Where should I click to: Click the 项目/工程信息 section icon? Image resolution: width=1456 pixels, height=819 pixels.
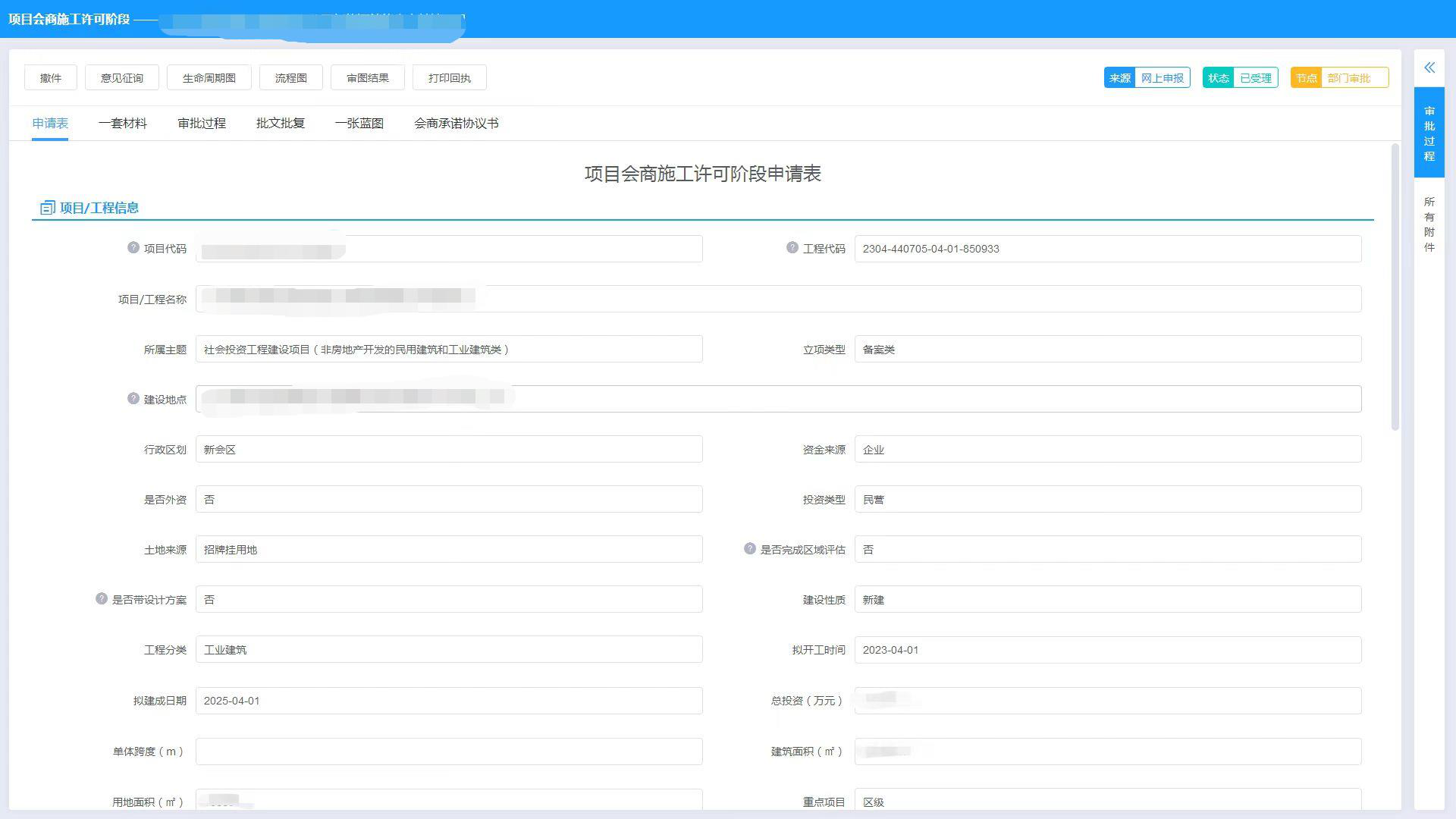[48, 206]
